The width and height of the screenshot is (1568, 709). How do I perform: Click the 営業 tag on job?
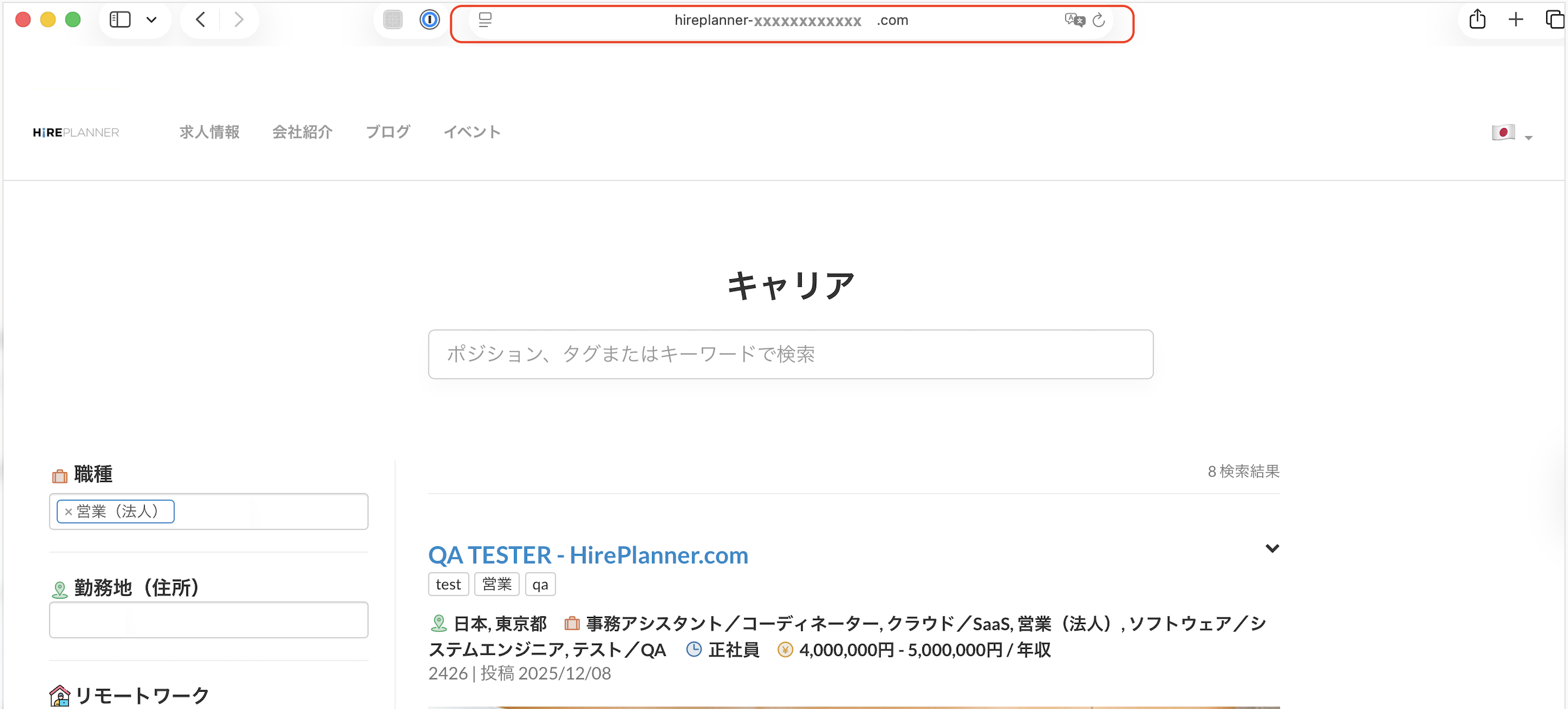click(496, 584)
